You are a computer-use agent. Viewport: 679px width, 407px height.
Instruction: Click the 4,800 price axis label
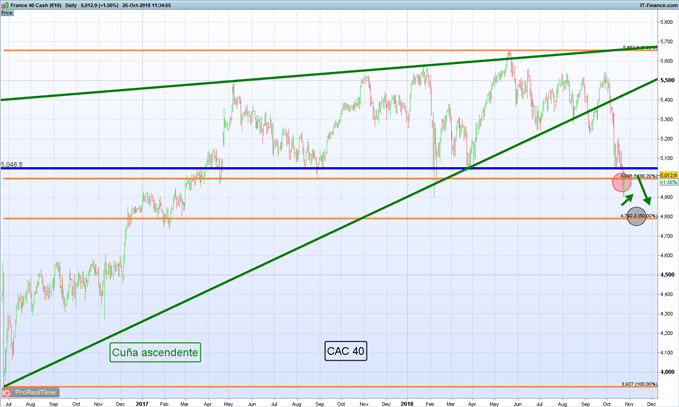click(x=667, y=216)
